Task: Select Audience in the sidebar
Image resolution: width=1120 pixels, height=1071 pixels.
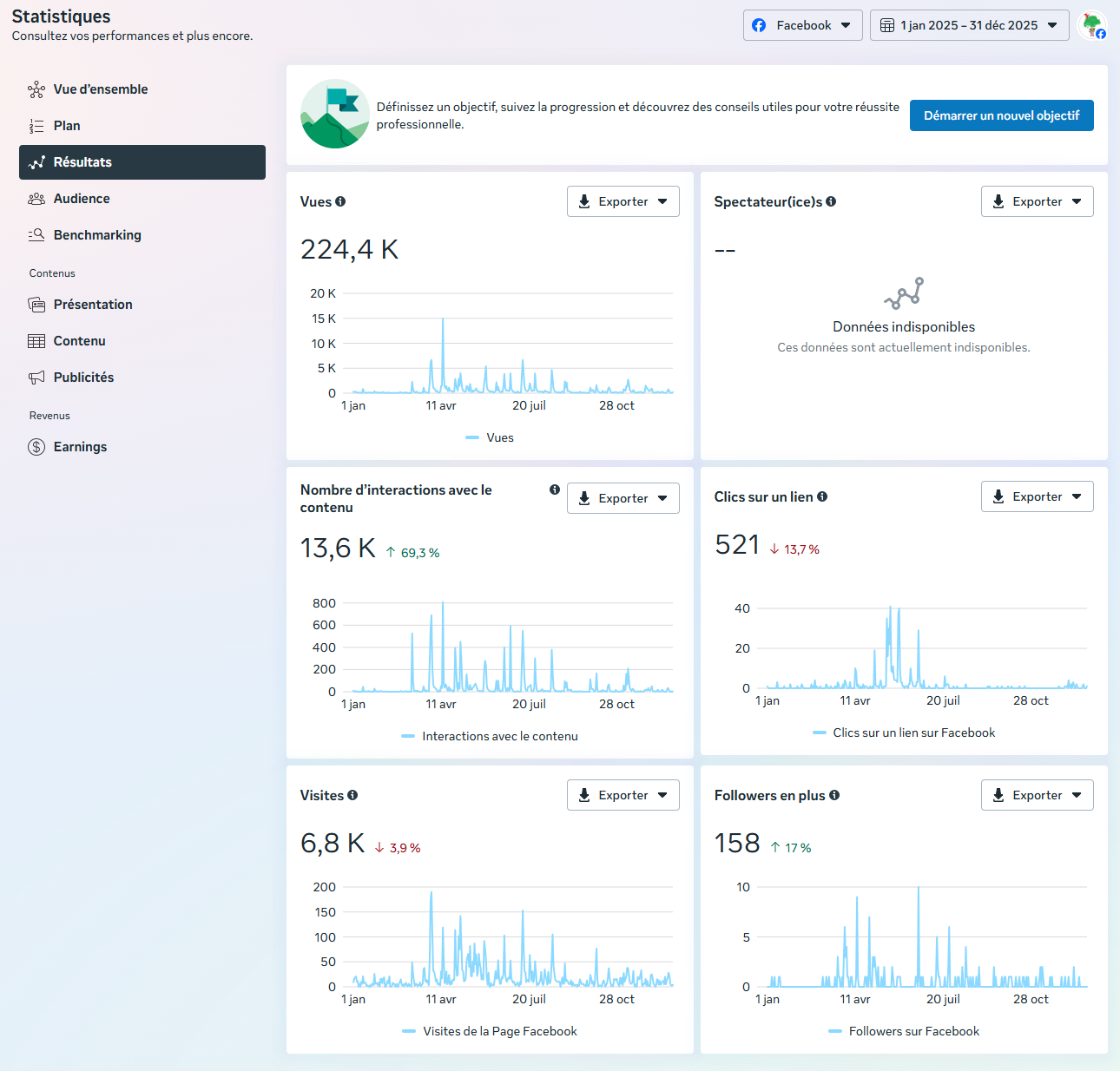Action: [82, 199]
